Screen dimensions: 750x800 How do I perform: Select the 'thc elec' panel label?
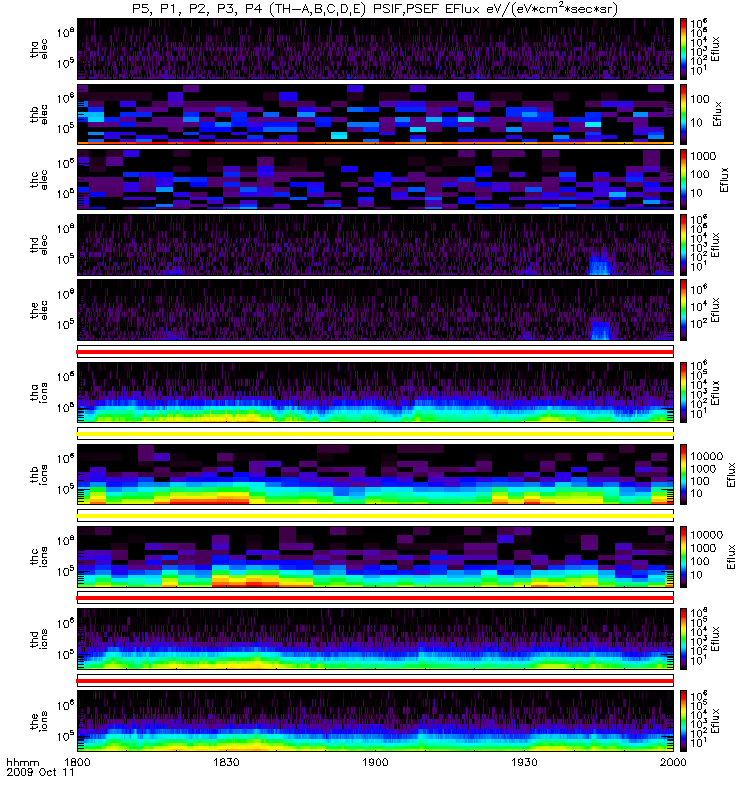(38, 180)
